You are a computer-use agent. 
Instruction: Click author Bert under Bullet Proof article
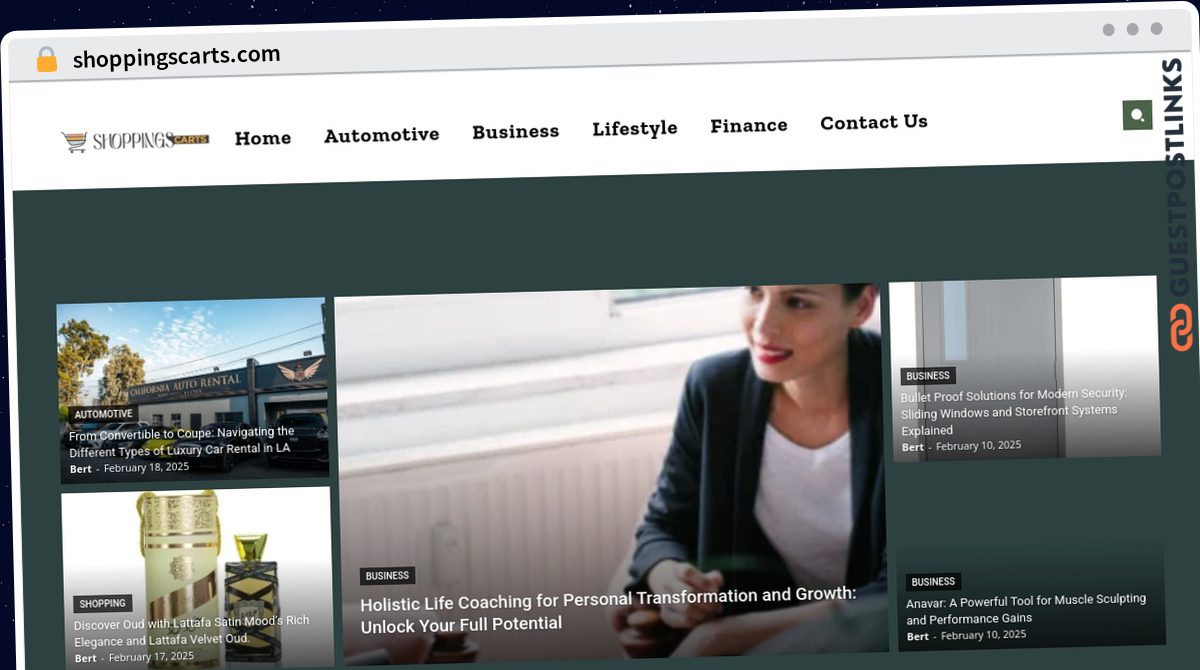tap(912, 447)
